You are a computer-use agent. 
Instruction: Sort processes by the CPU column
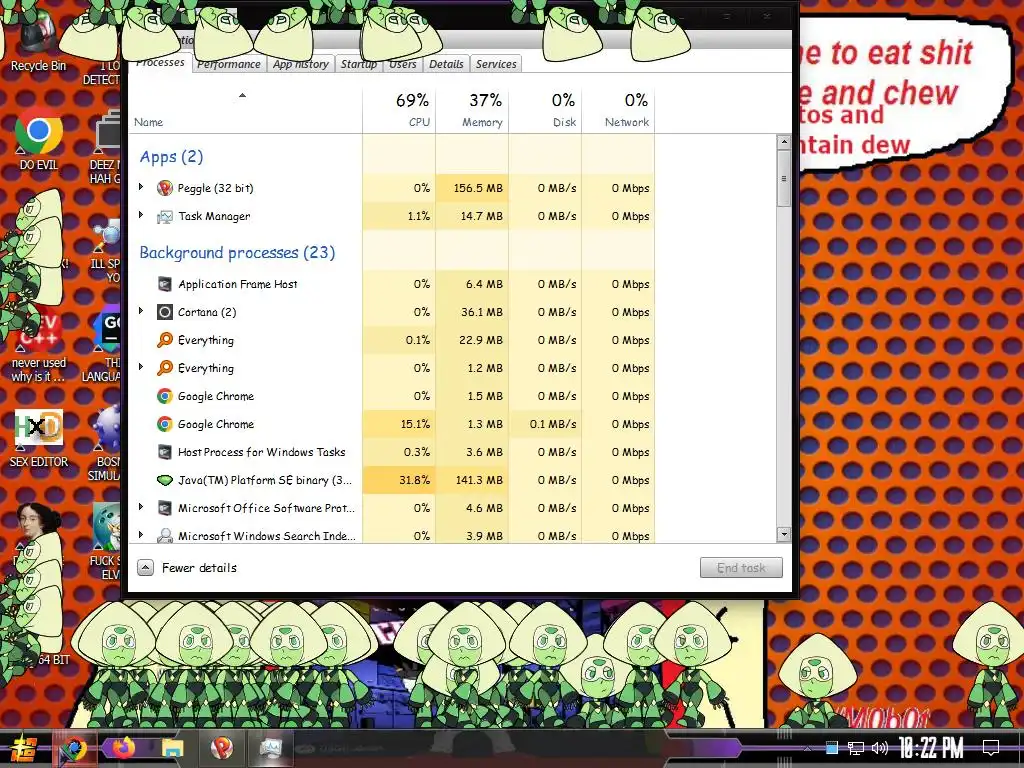pyautogui.click(x=399, y=111)
